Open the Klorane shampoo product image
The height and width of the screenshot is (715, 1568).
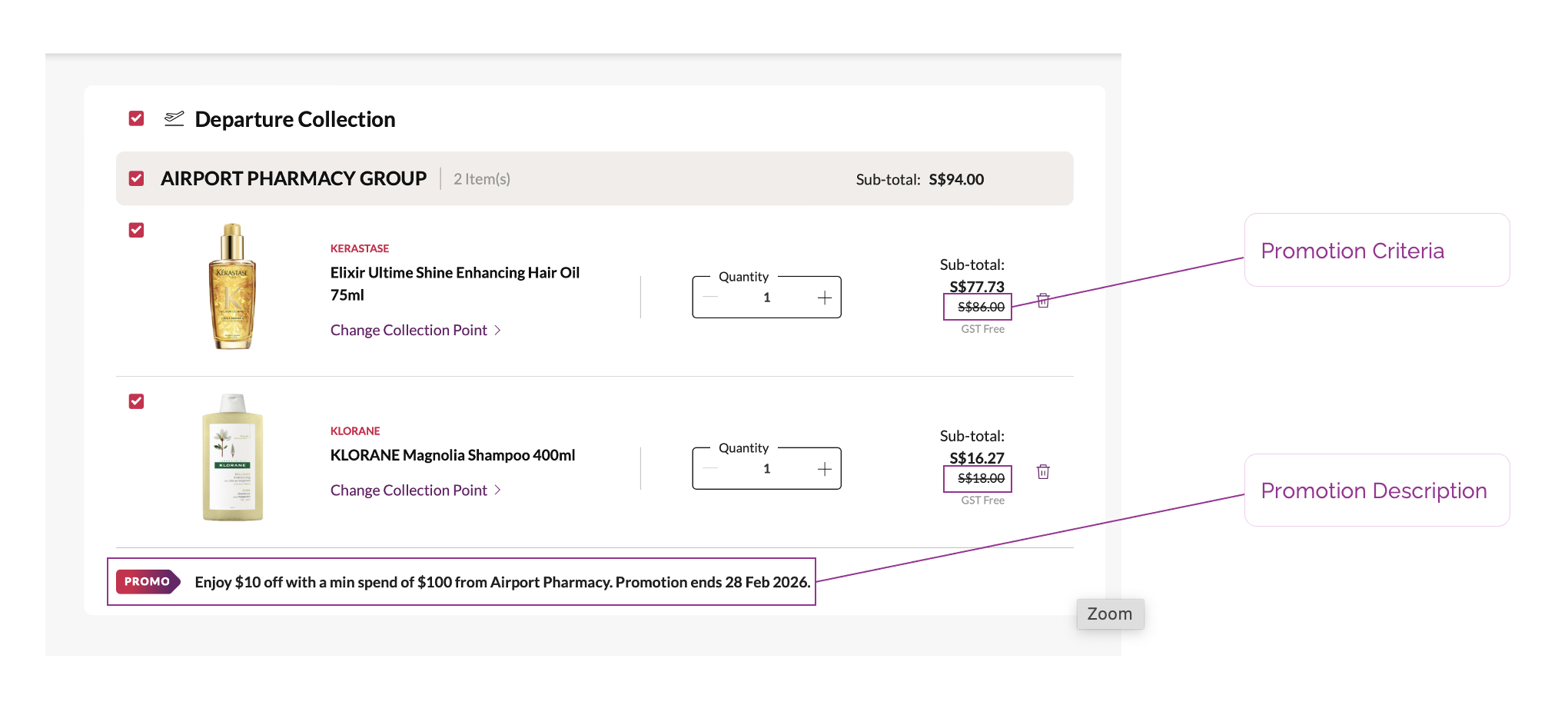[232, 458]
